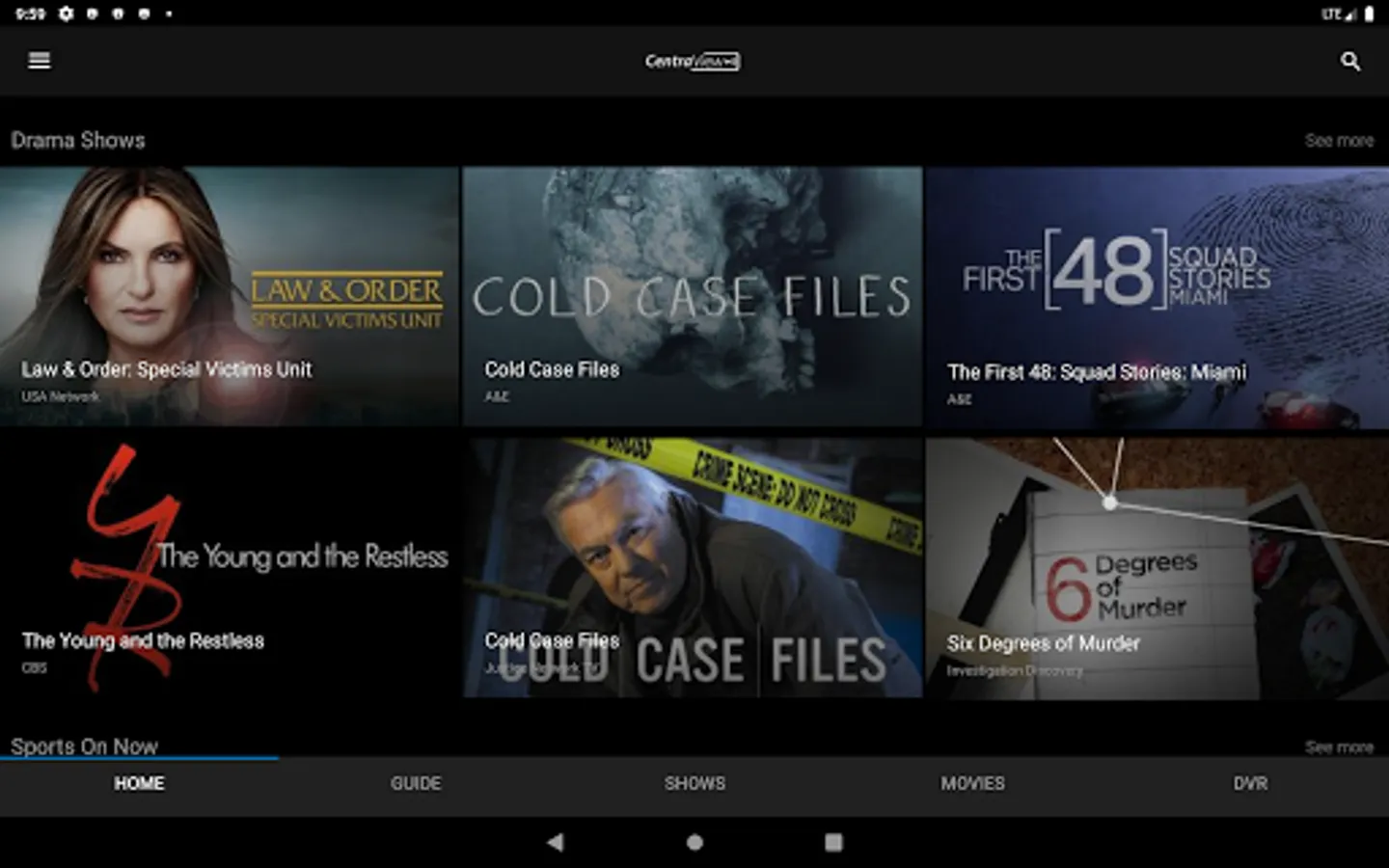Viewport: 1389px width, 868px height.
Task: Tap the Android back navigation button
Action: 556,842
